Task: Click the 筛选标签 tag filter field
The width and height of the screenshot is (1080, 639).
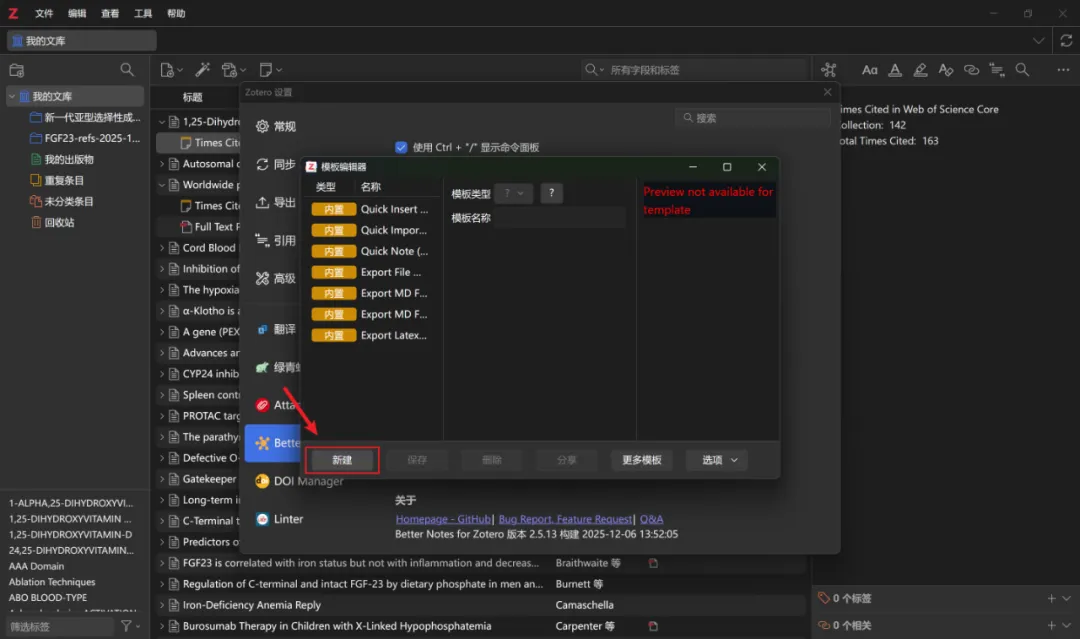Action: point(59,627)
